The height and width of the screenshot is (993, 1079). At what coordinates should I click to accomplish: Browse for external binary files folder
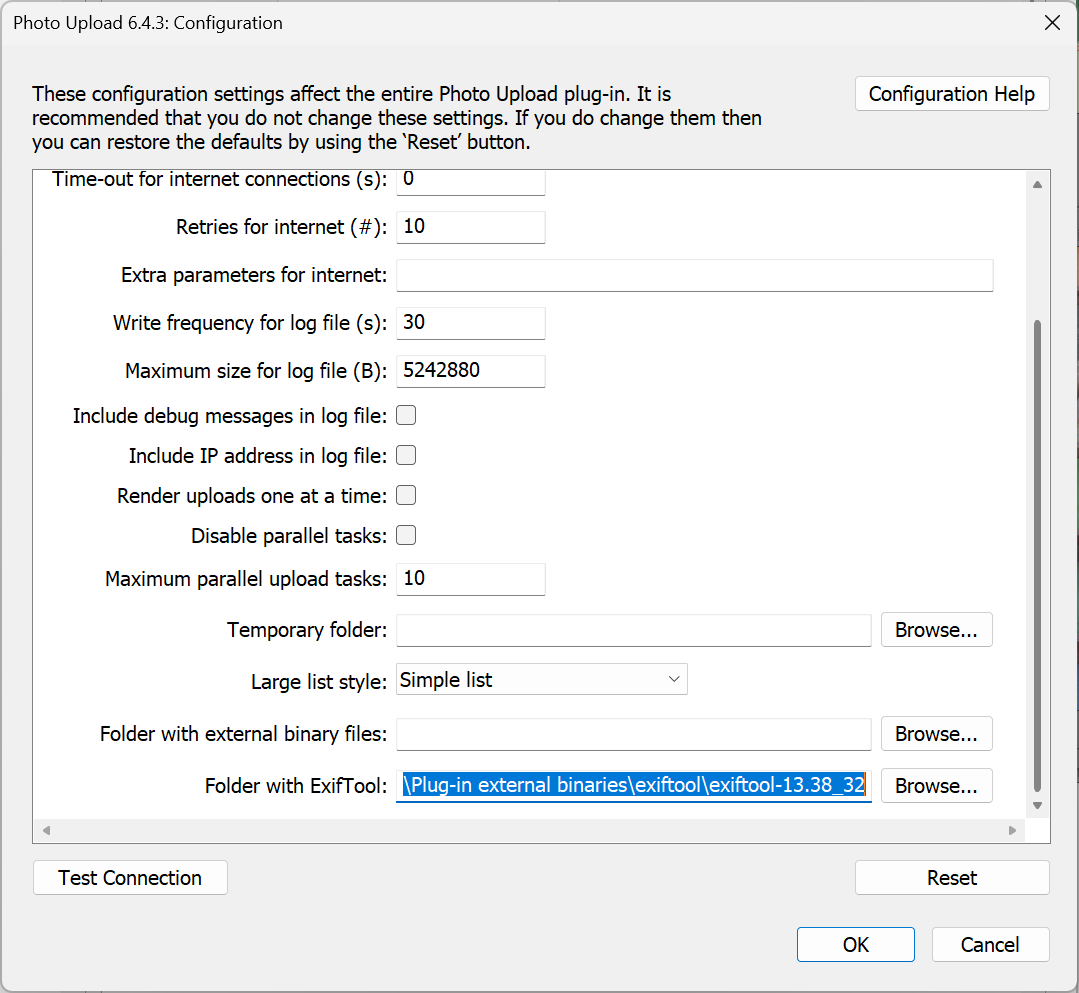click(x=935, y=734)
